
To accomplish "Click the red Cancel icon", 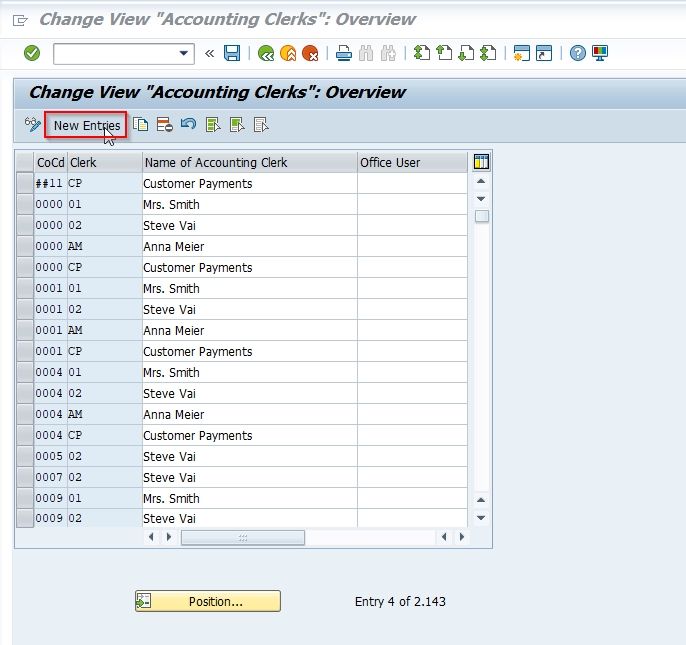I will 310,53.
